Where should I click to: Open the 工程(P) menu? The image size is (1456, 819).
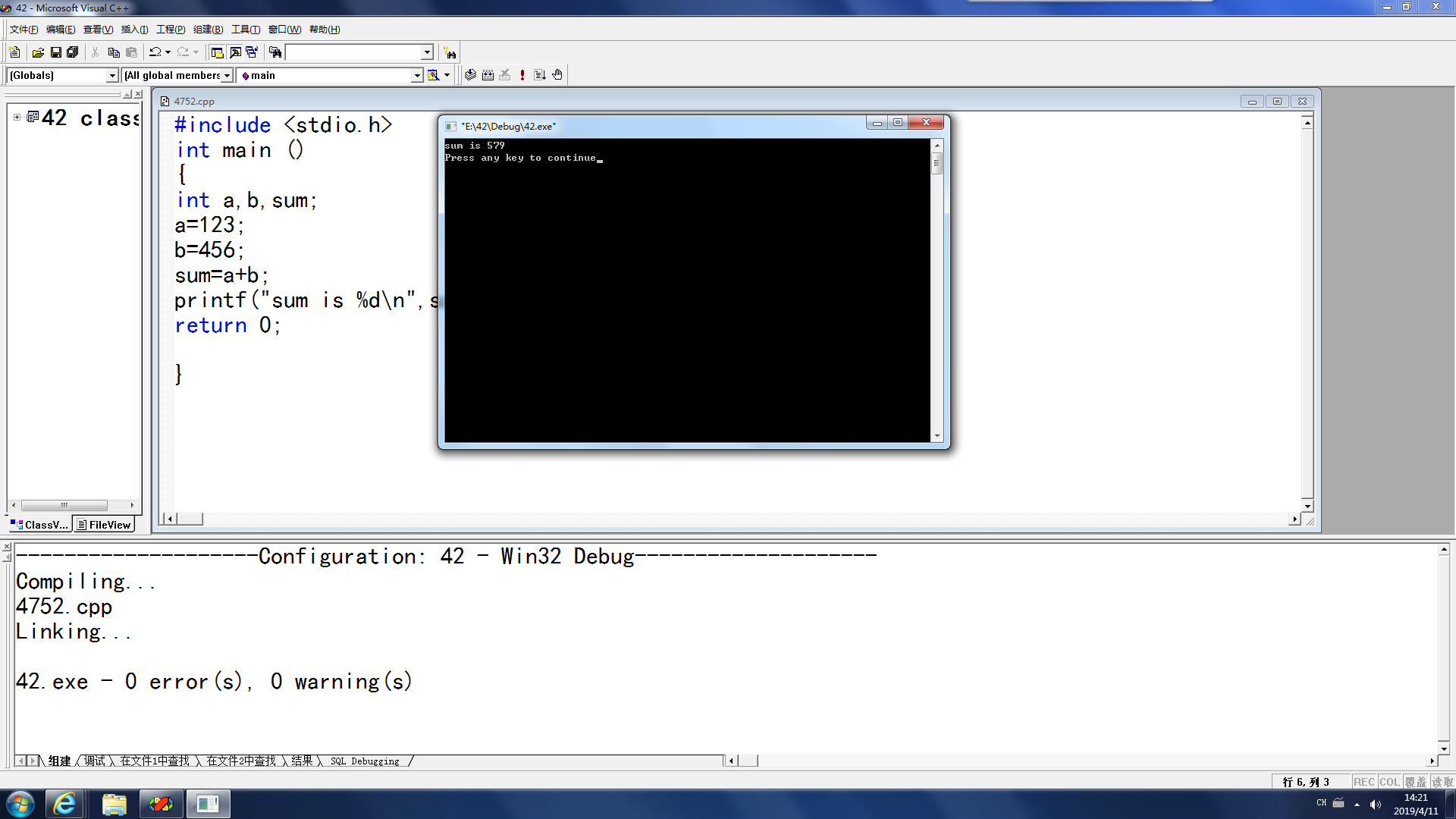(171, 30)
